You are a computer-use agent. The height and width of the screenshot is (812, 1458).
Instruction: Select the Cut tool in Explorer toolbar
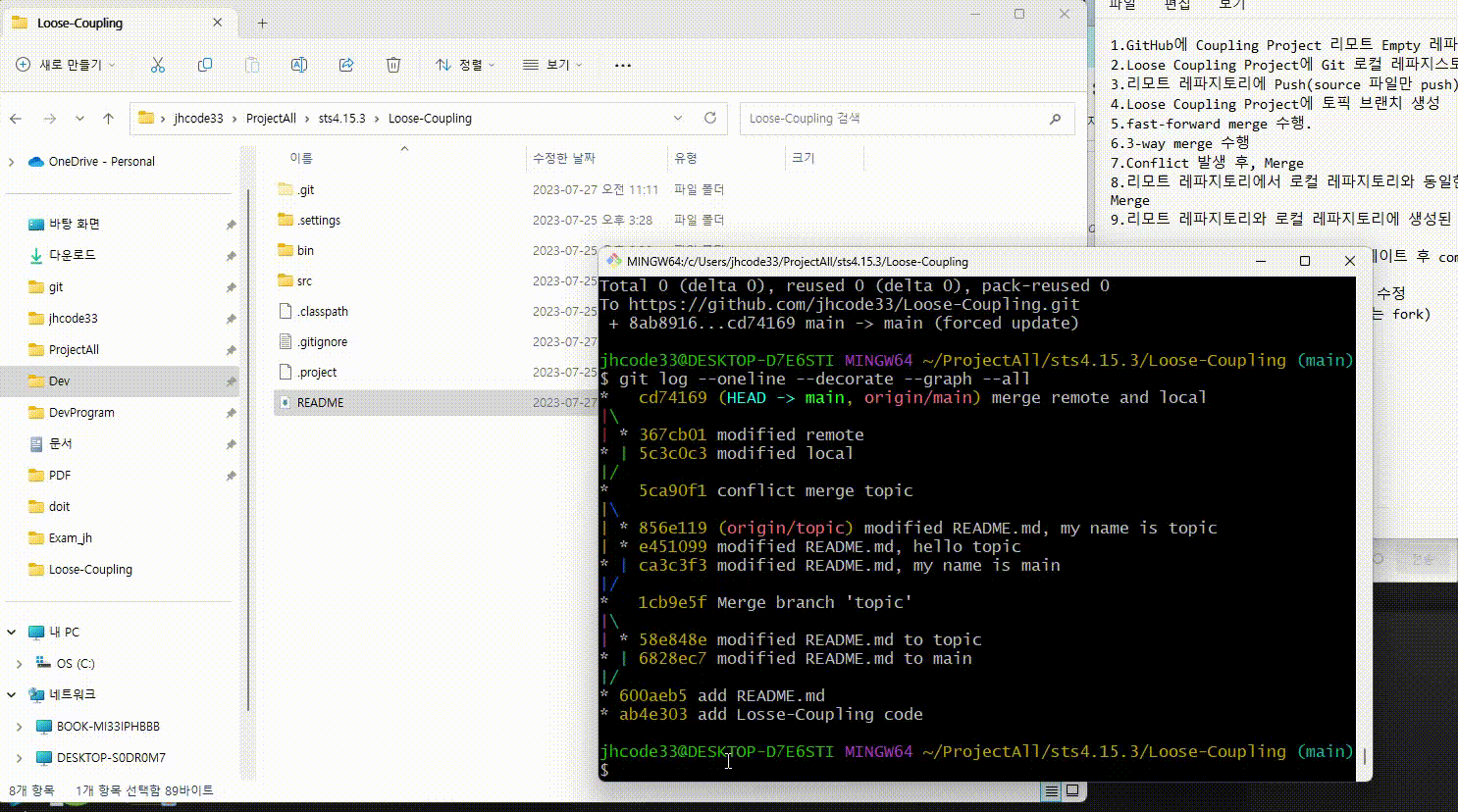[158, 64]
